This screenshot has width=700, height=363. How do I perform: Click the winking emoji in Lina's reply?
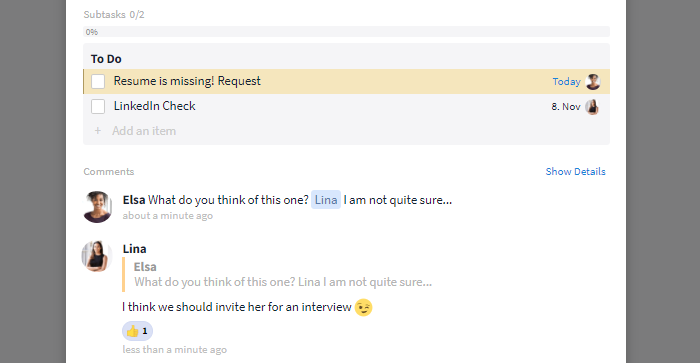pyautogui.click(x=363, y=307)
